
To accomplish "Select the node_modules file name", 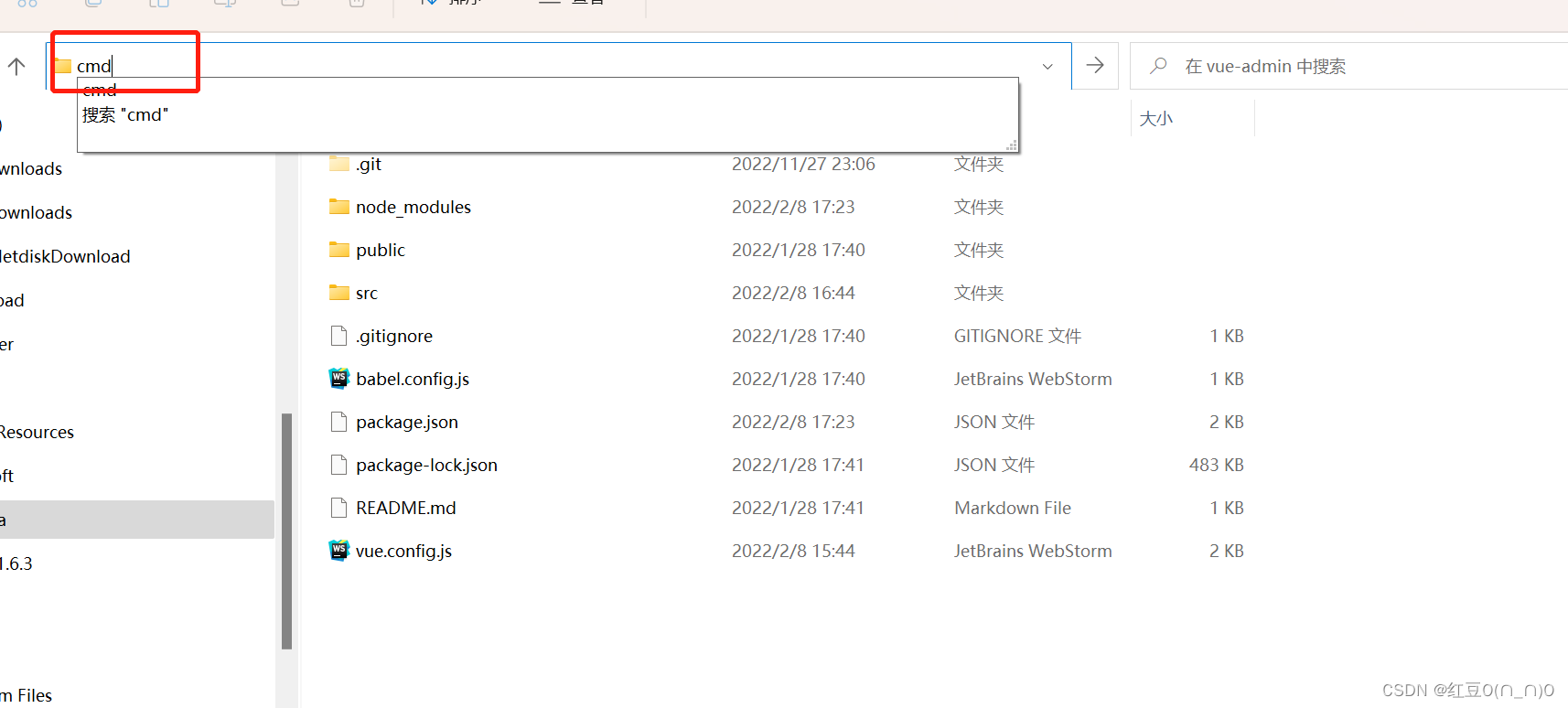I will coord(413,208).
